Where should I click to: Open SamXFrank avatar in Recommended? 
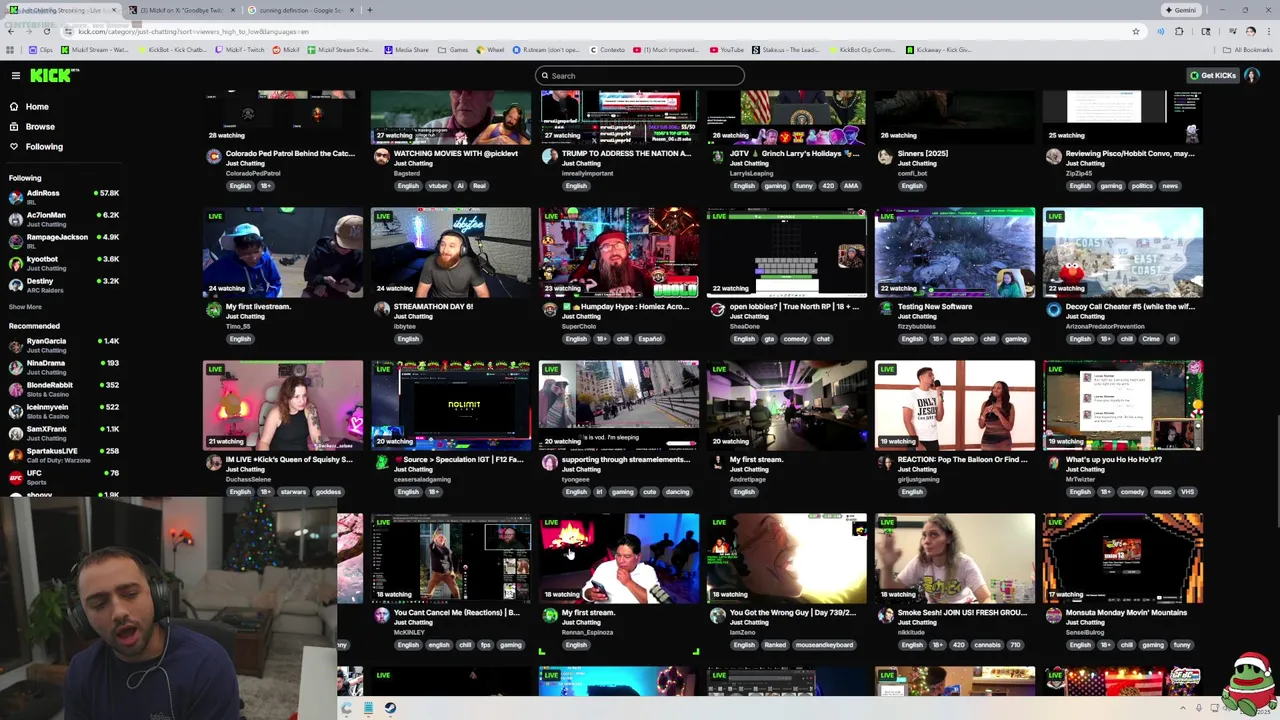point(15,432)
